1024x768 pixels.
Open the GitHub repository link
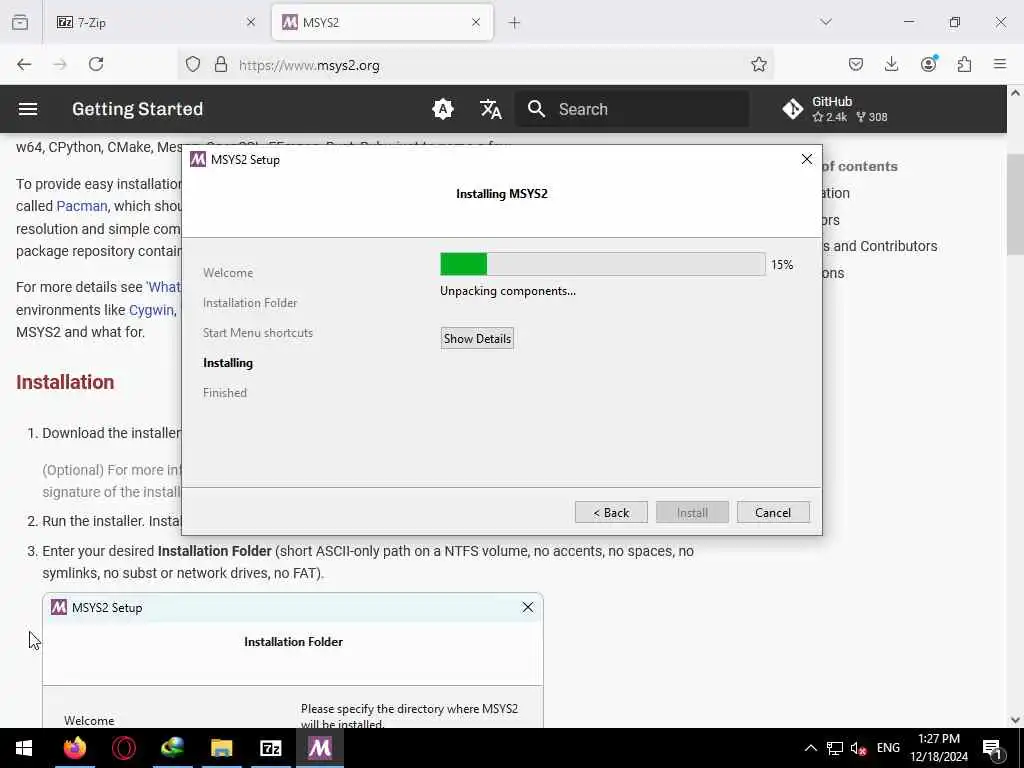pos(835,109)
